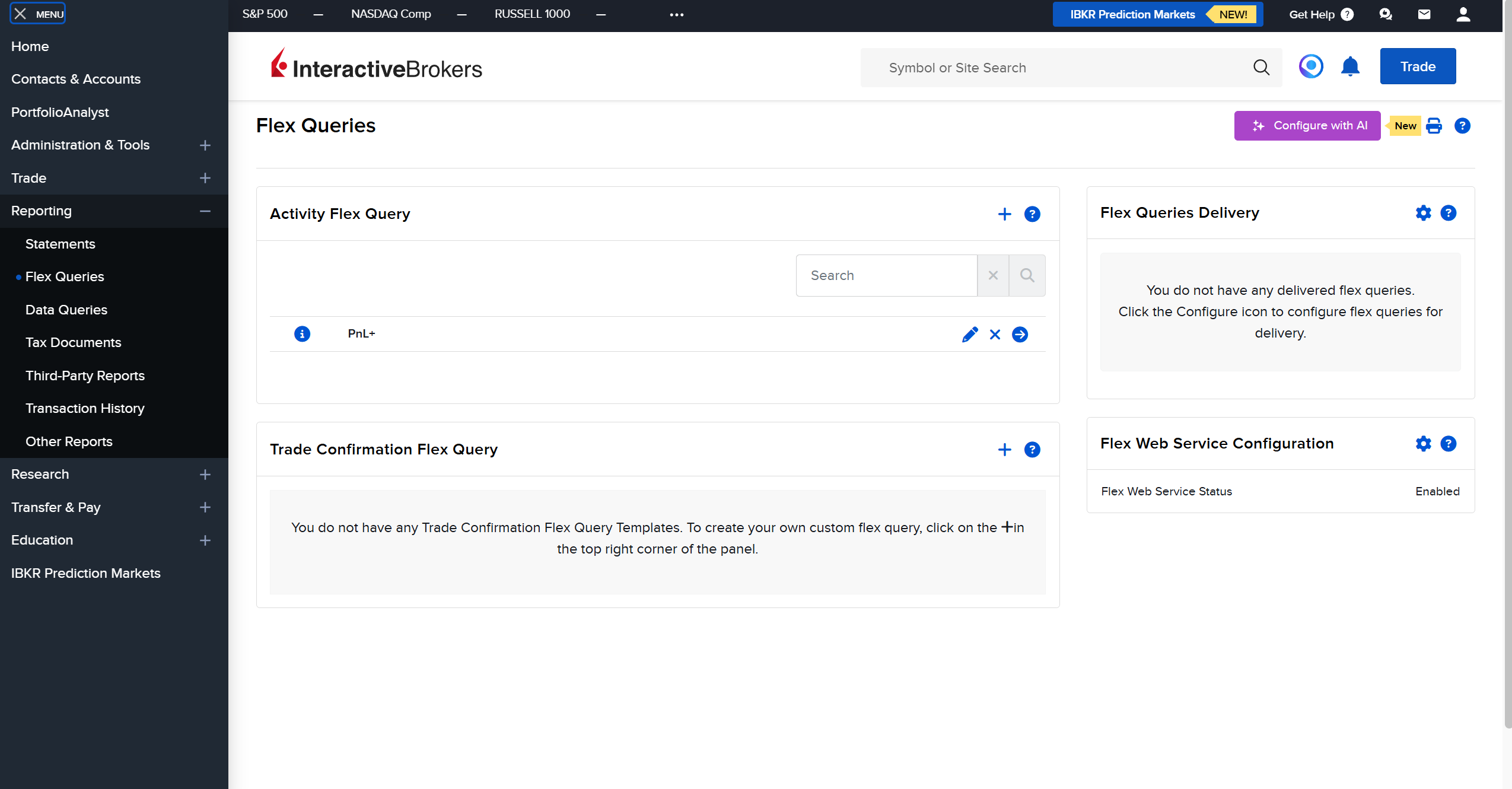Expand the Transfer & Pay section

coord(205,507)
